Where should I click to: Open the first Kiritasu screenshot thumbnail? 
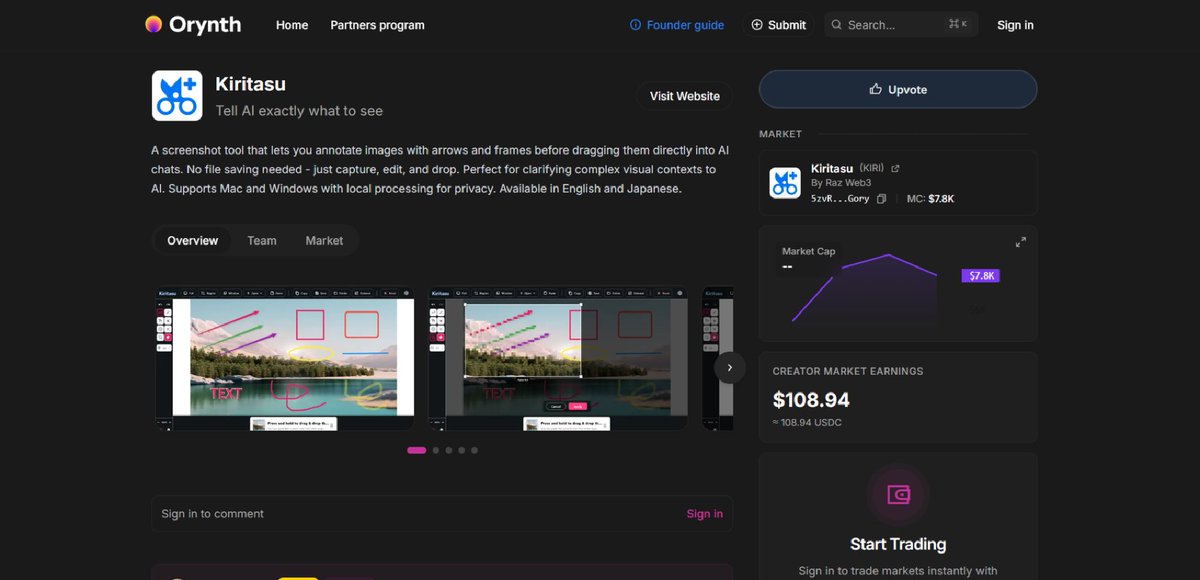pyautogui.click(x=284, y=360)
